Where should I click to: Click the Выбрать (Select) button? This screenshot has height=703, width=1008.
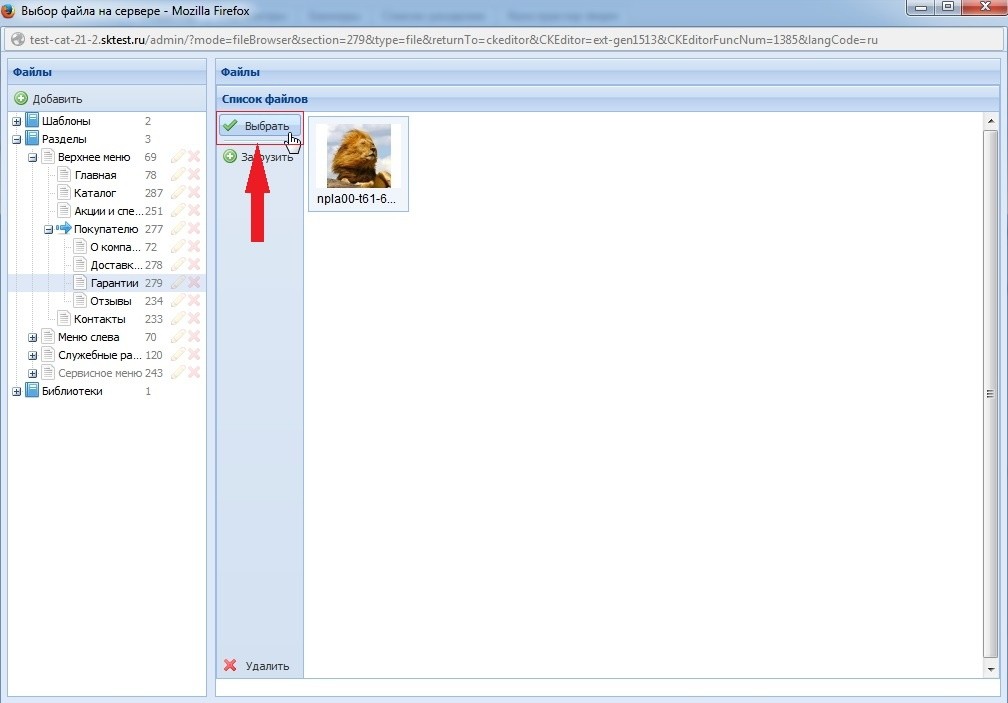258,126
